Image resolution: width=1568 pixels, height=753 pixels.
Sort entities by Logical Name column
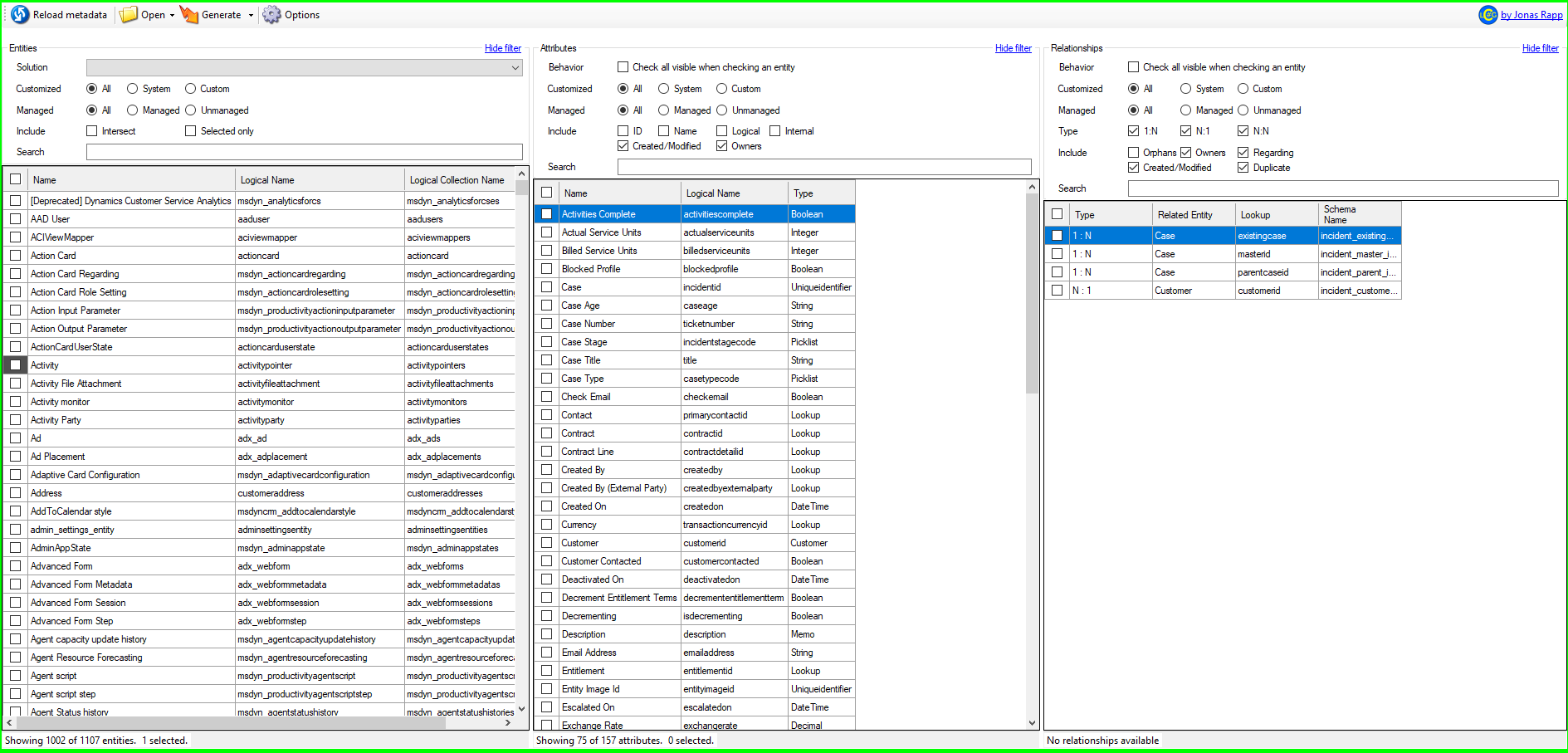[x=320, y=180]
